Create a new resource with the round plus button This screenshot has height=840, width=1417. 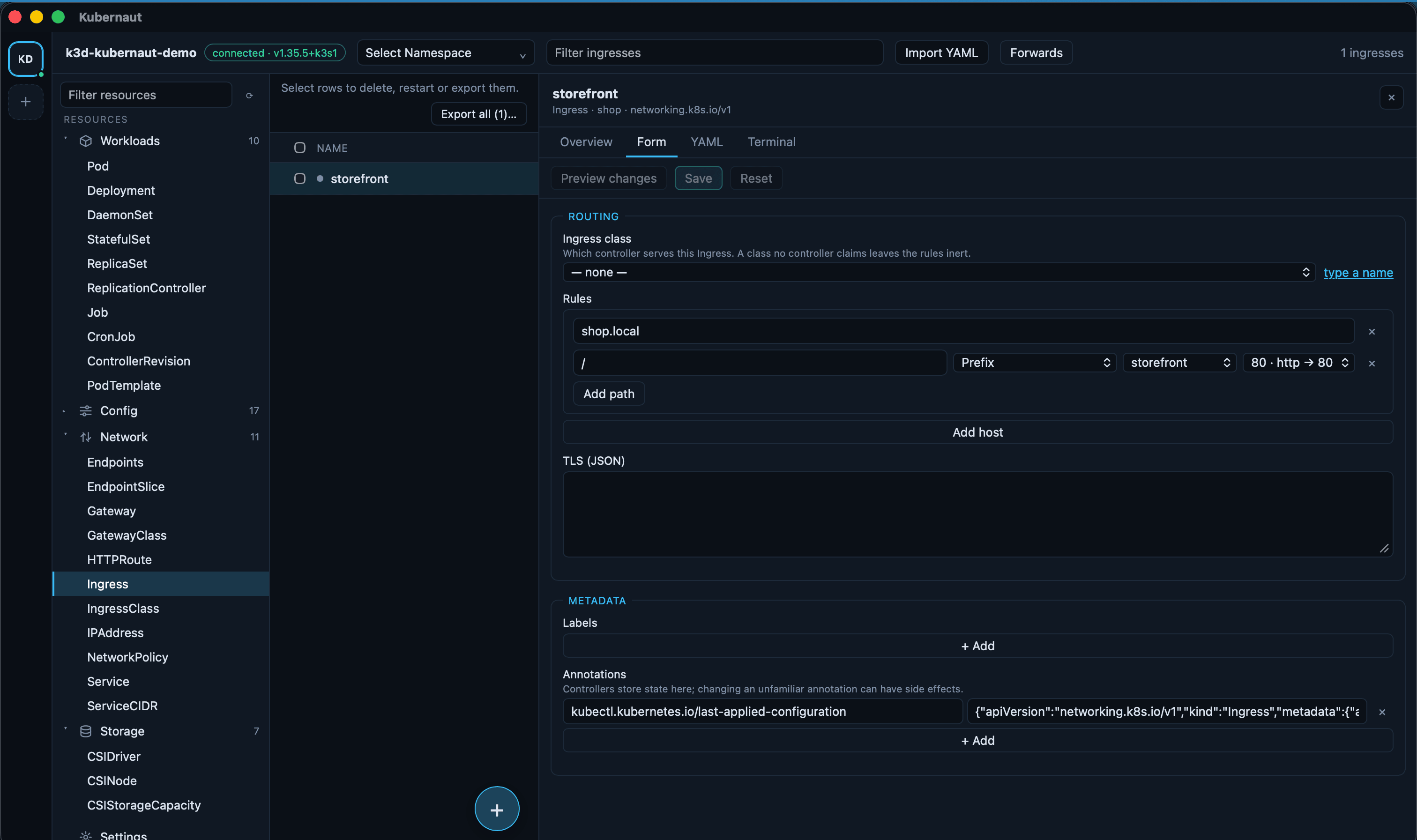(x=497, y=809)
